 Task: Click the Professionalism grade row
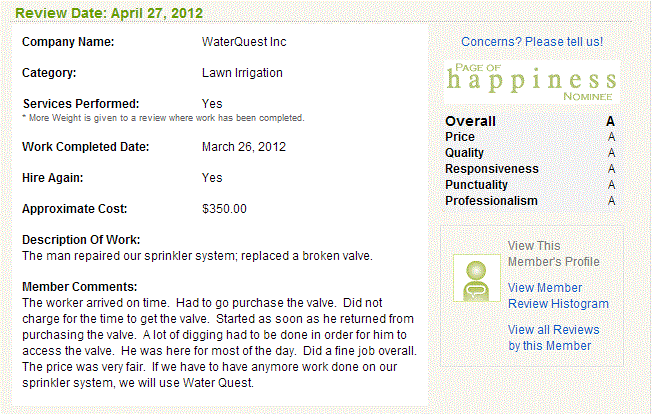(530, 201)
